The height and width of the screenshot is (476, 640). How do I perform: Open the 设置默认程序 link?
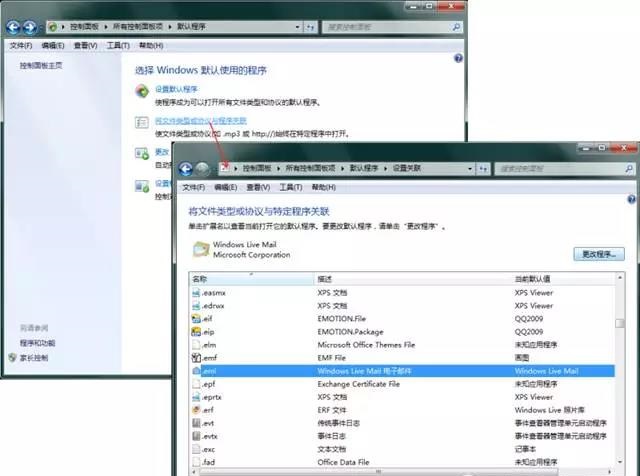pyautogui.click(x=176, y=89)
